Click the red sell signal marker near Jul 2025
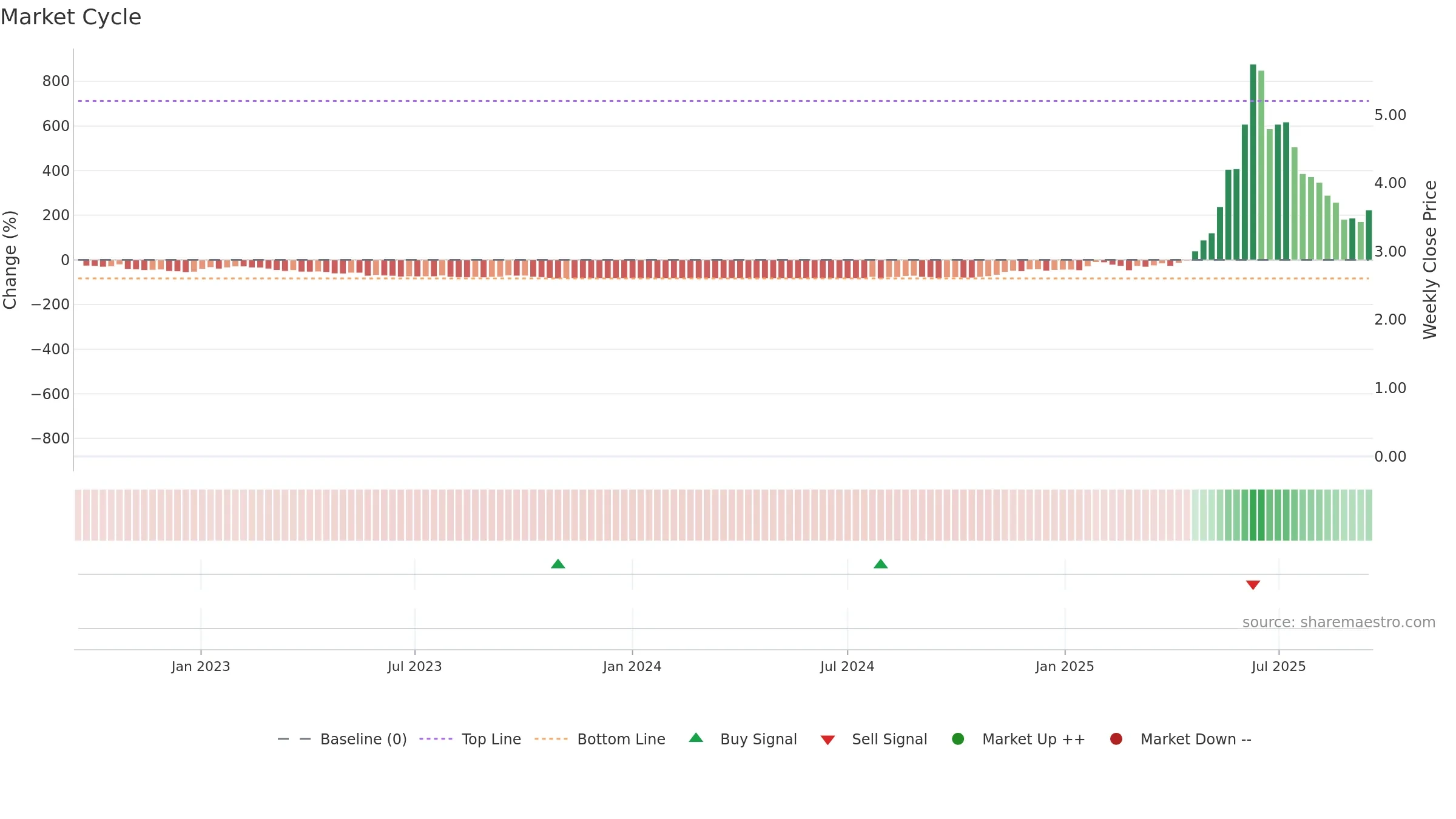1456x819 pixels. [x=1253, y=585]
